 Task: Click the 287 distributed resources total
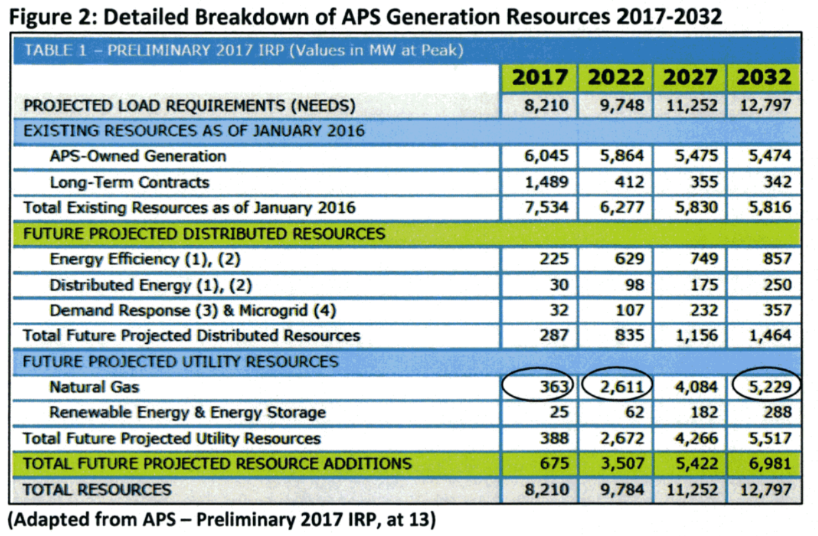[554, 335]
